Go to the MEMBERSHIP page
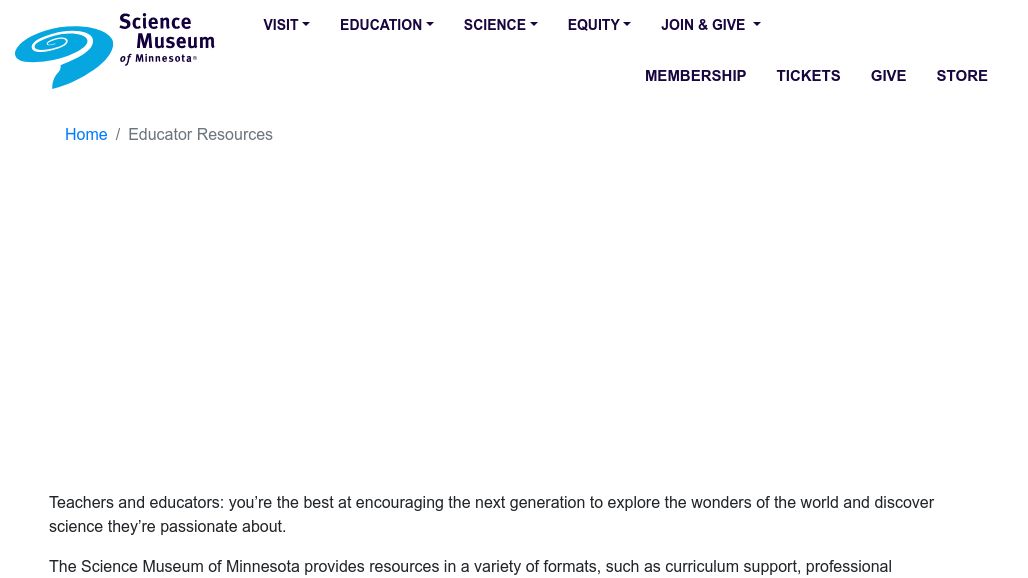 (x=696, y=76)
